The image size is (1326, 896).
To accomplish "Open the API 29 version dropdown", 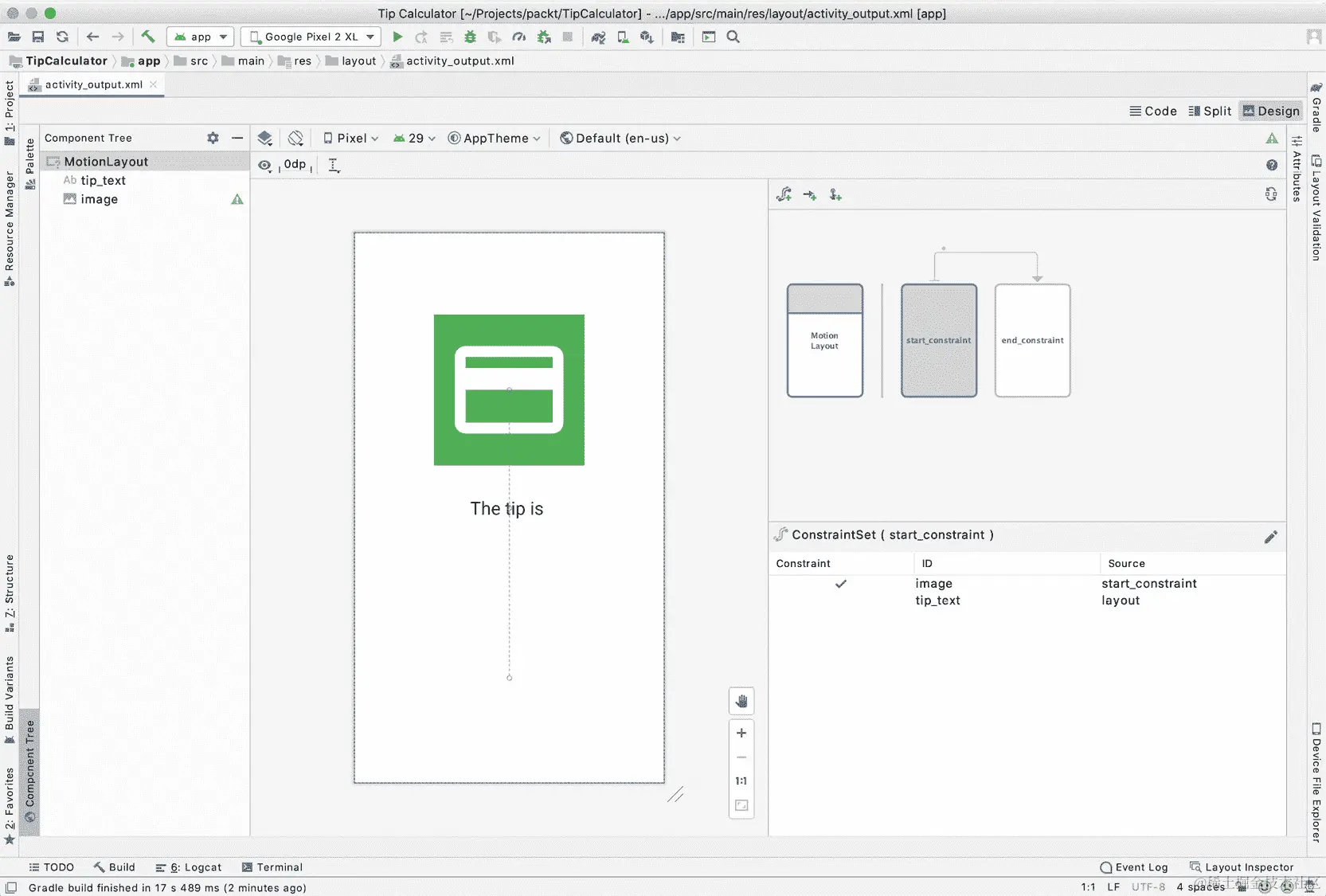I will pyautogui.click(x=414, y=138).
